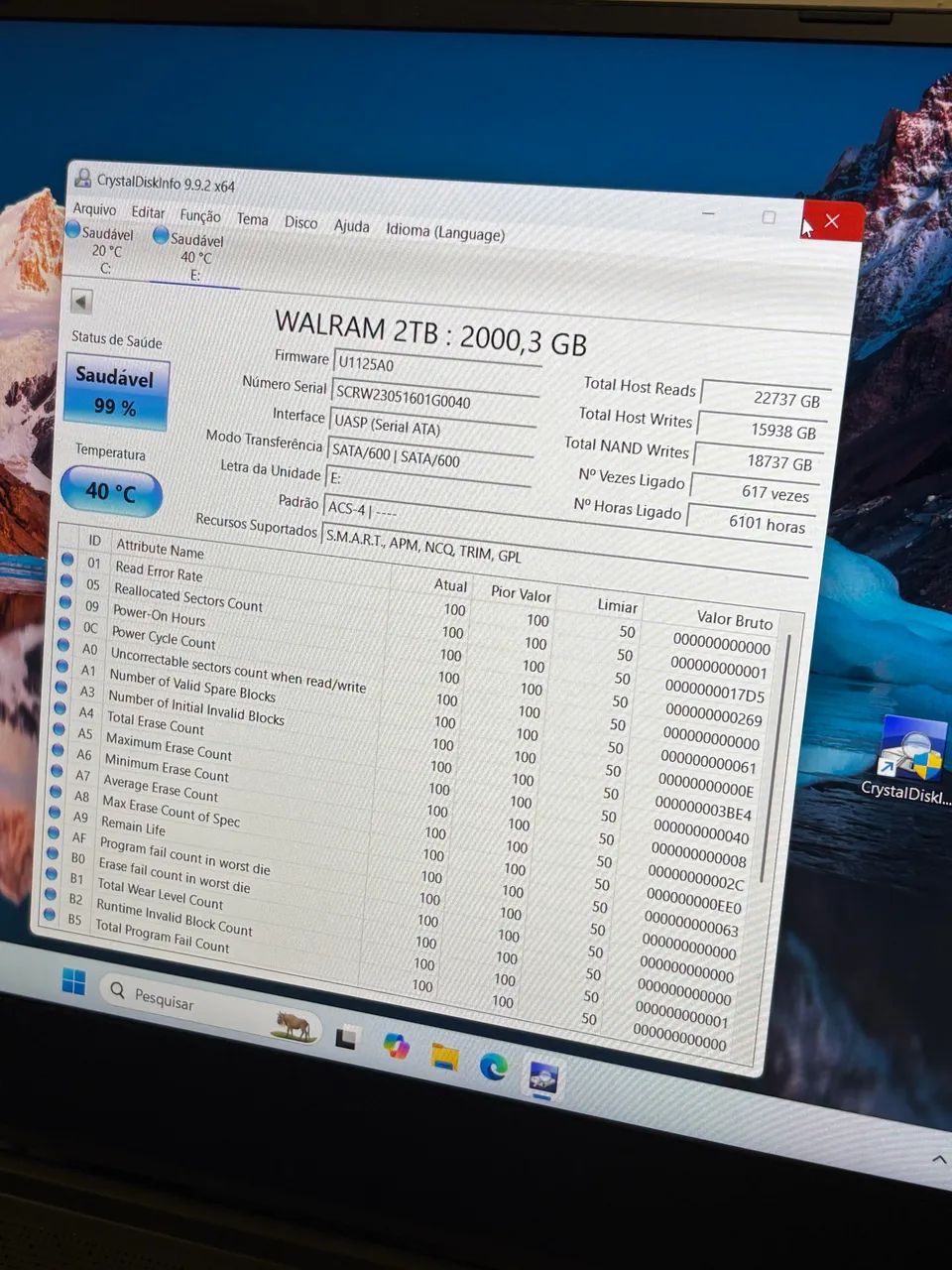Click the status circle of attribute A9

(54, 813)
